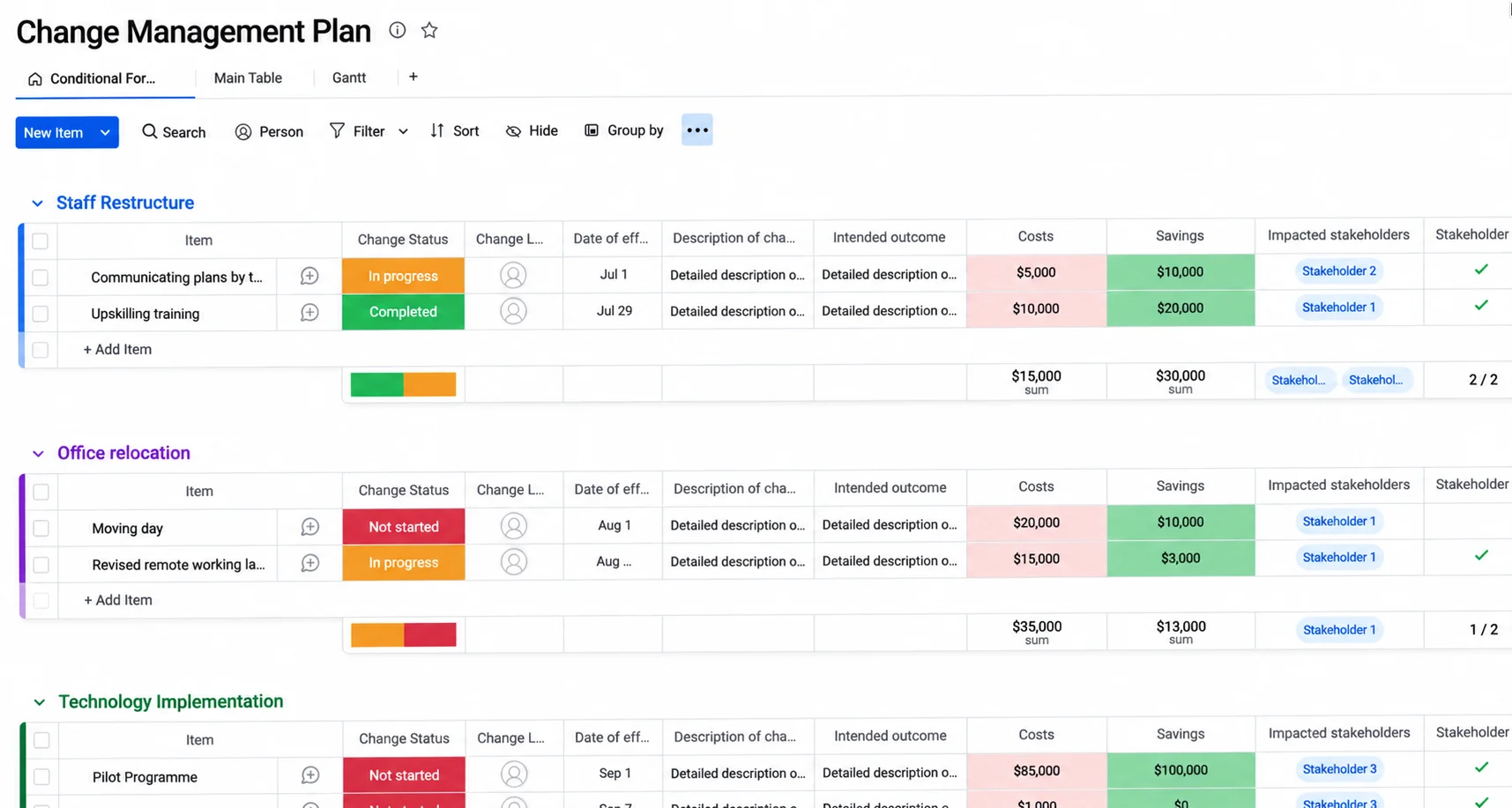Viewport: 1512px width, 808px height.
Task: Open the Filter options dropdown arrow
Action: (403, 131)
